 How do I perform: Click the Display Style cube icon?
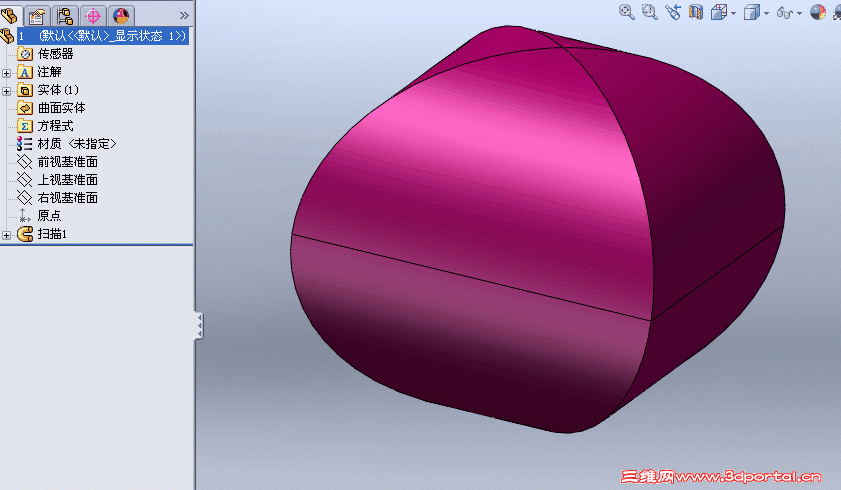752,12
